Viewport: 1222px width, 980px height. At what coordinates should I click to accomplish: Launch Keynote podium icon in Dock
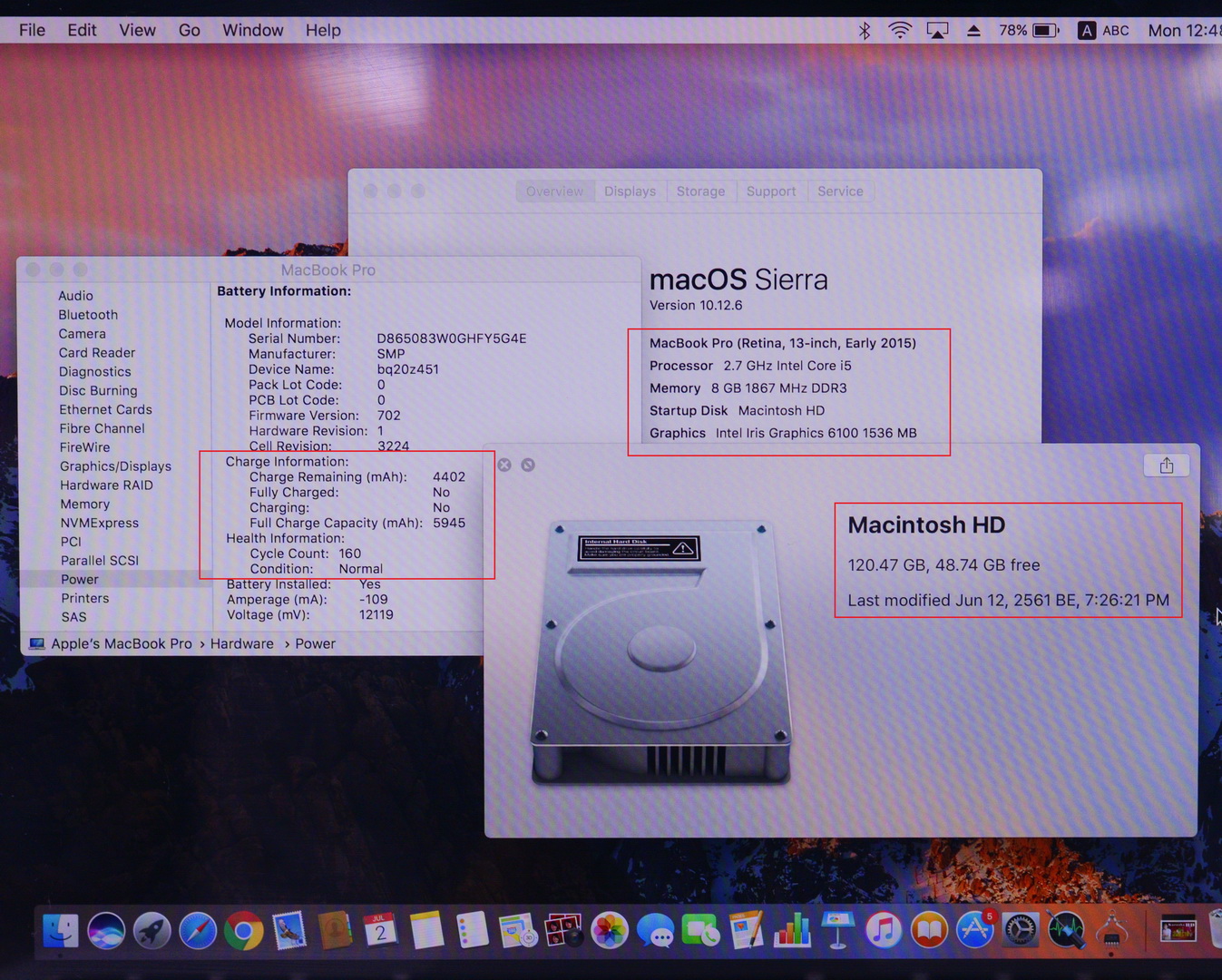tap(838, 930)
